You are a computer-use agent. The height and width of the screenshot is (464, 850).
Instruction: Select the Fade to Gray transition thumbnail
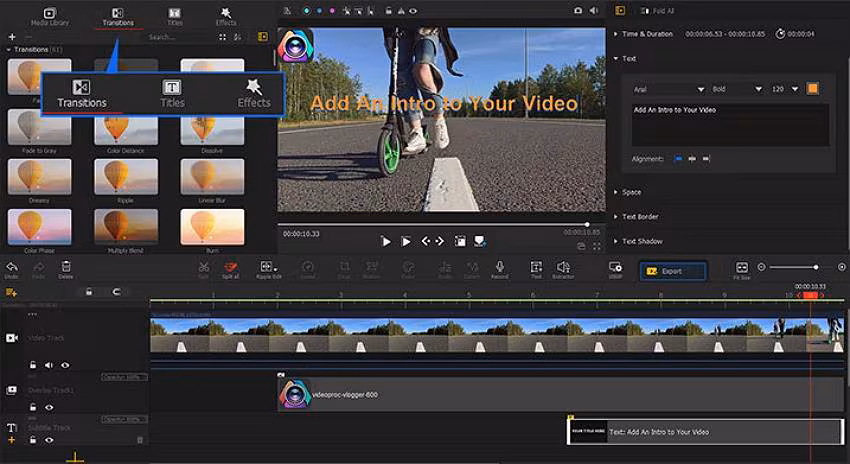[x=39, y=128]
